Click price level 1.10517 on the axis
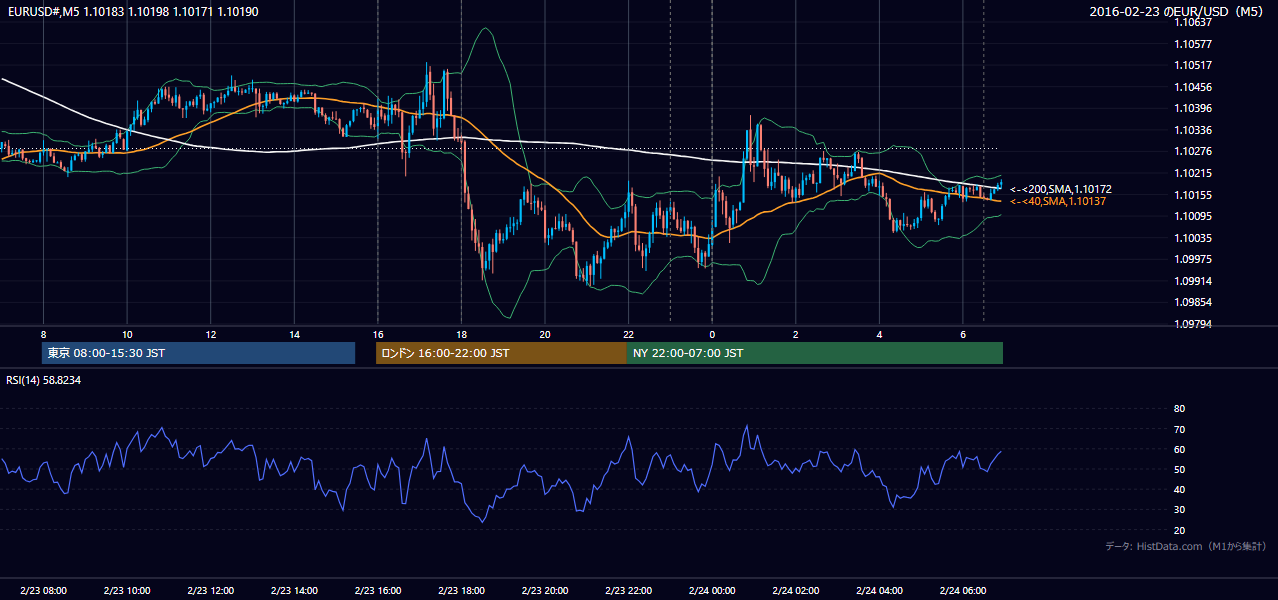 1193,65
